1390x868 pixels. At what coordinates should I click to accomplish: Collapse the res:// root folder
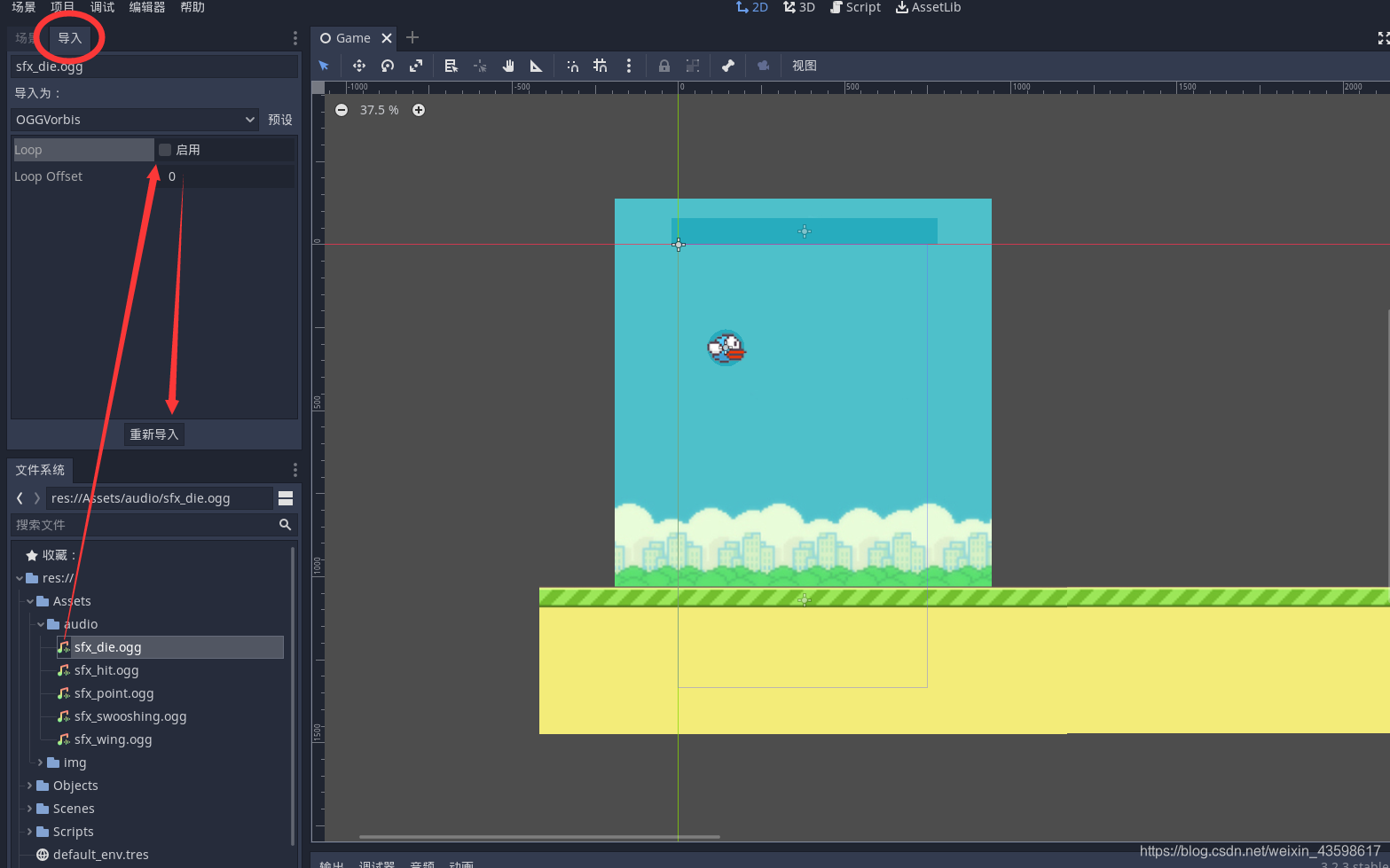[x=20, y=578]
